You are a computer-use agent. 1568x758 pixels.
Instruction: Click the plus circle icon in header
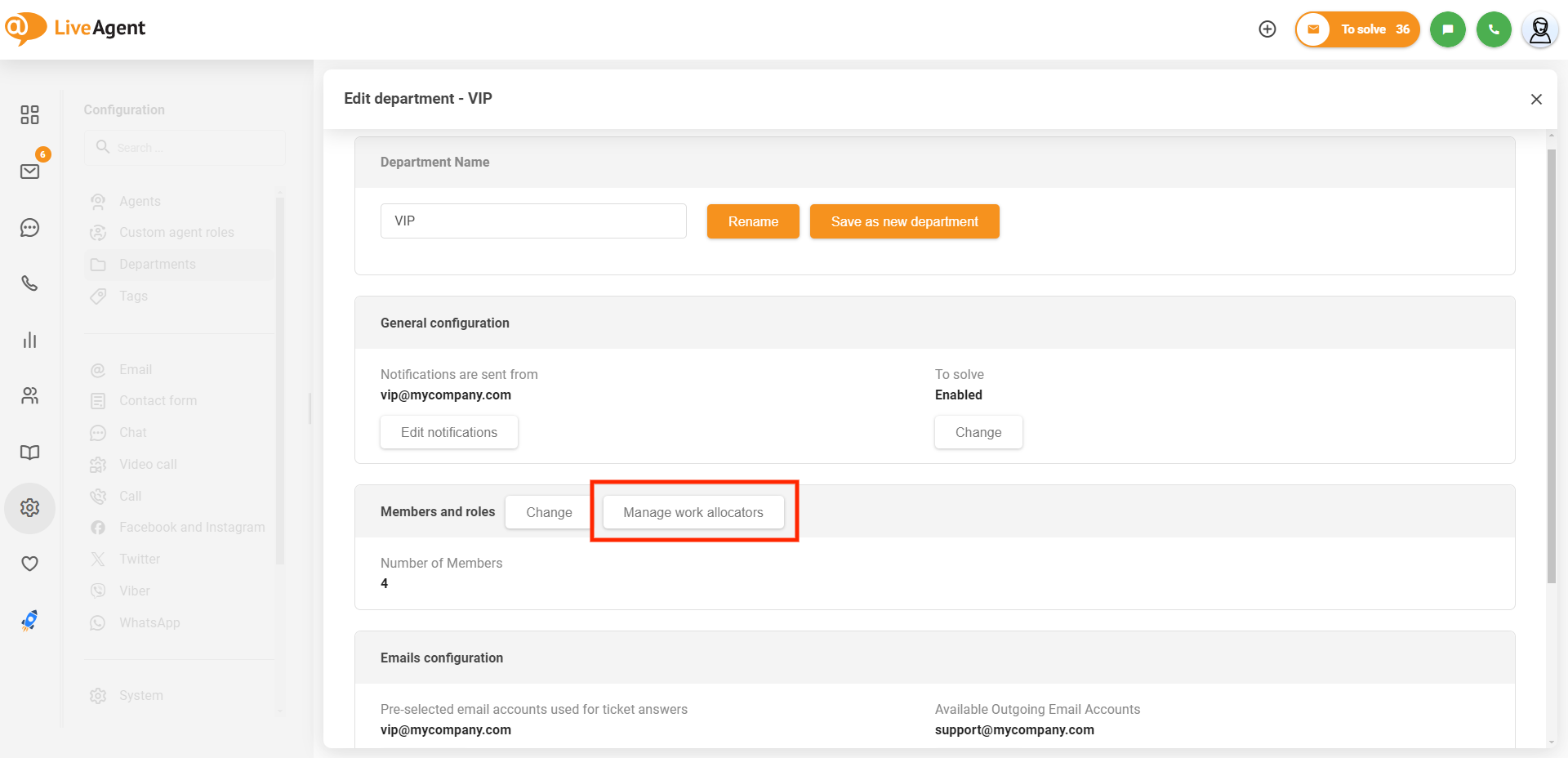pos(1267,29)
